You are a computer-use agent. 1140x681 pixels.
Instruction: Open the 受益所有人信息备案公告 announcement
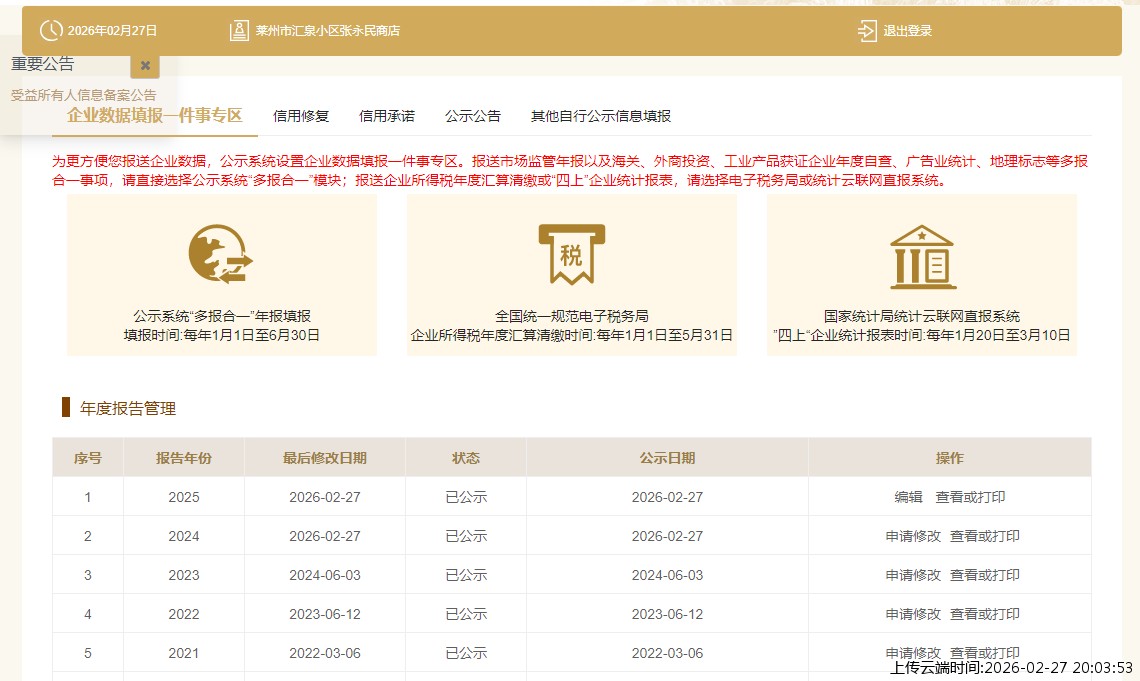[x=84, y=95]
